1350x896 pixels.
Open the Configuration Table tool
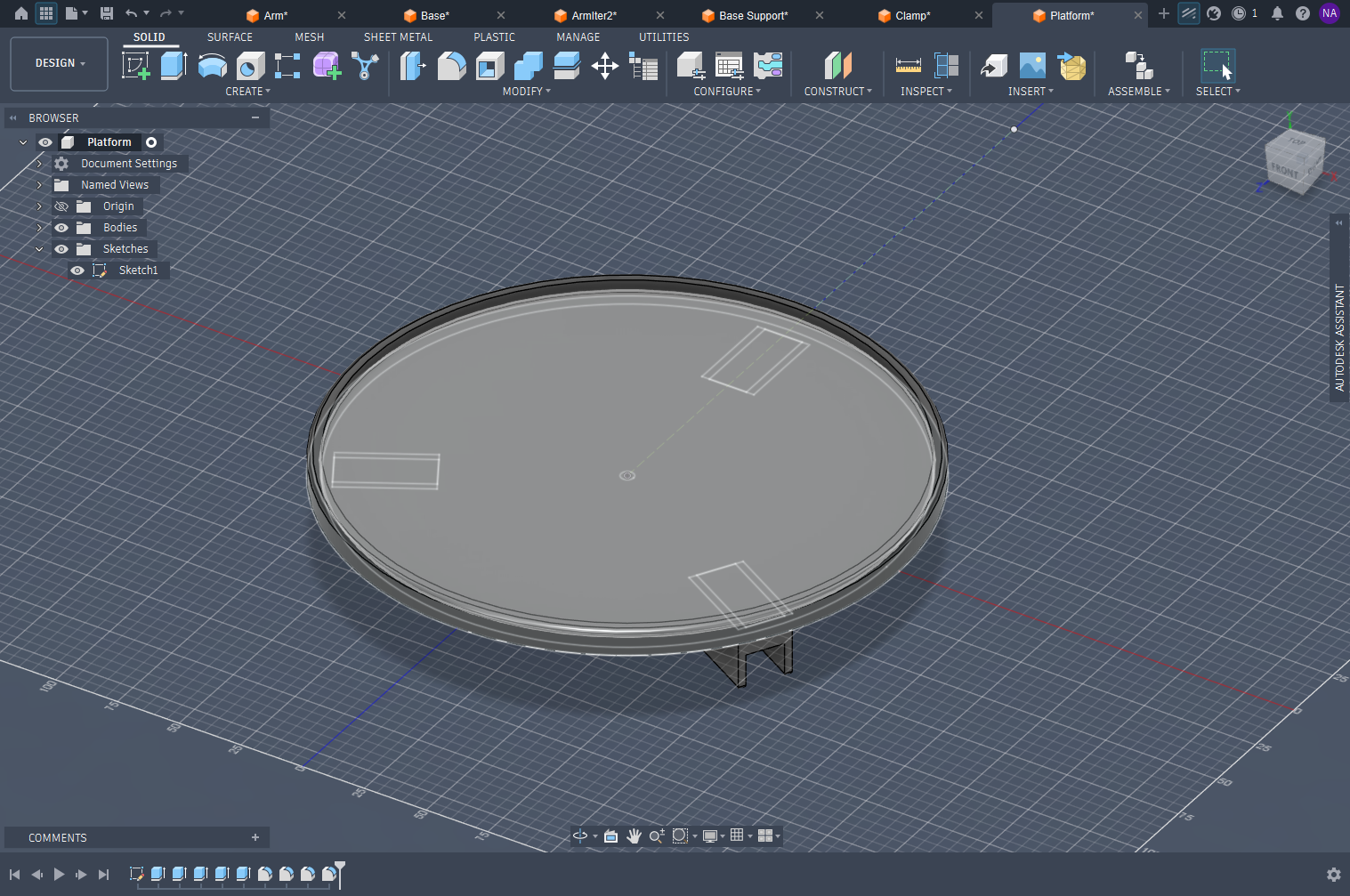click(729, 66)
